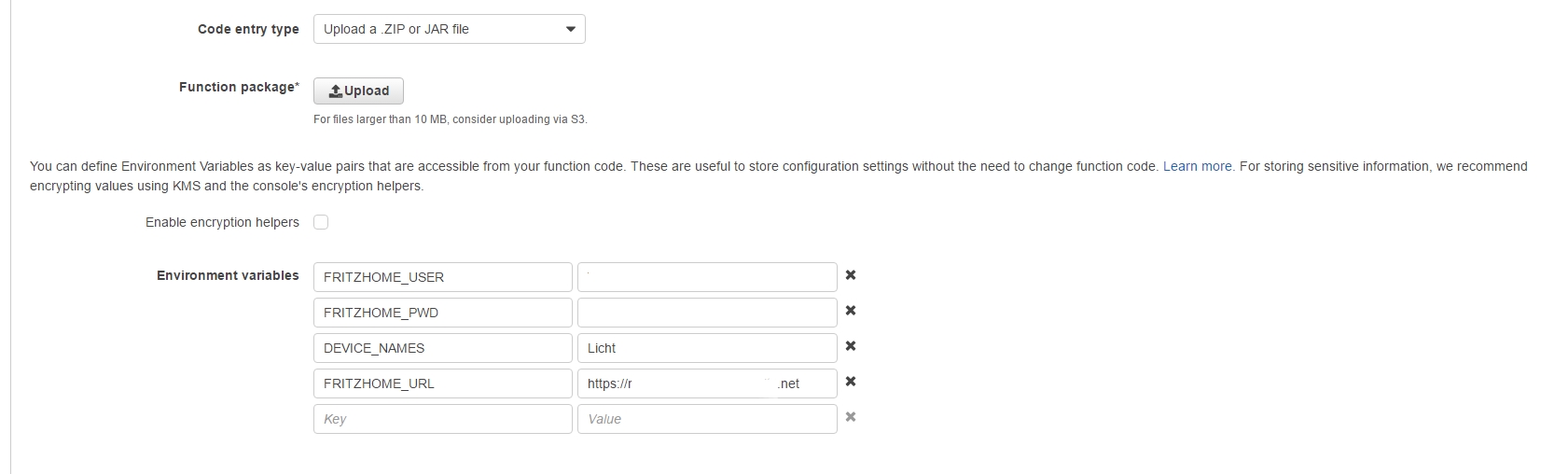Edit the https URL value field
This screenshot has width=1568, height=474.
(706, 383)
